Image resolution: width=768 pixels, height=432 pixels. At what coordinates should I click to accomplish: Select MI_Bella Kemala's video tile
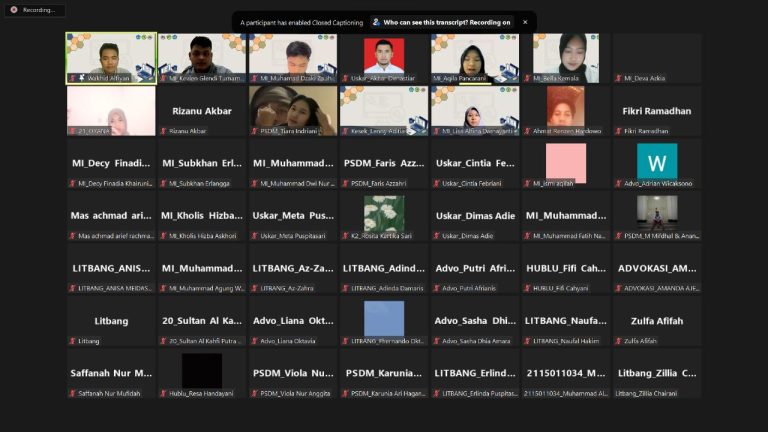566,58
